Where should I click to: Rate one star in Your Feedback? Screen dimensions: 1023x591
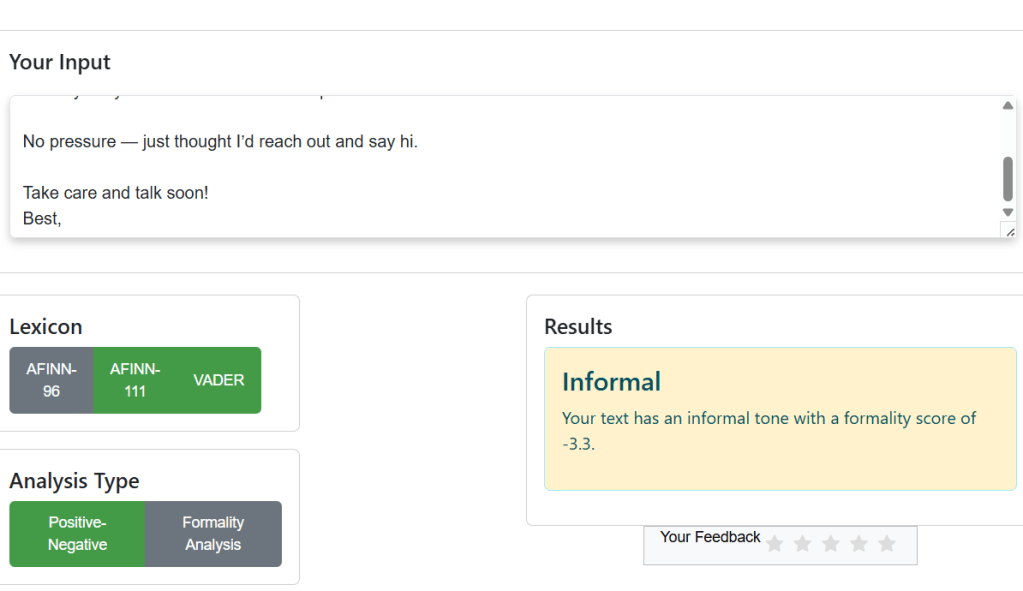(774, 543)
